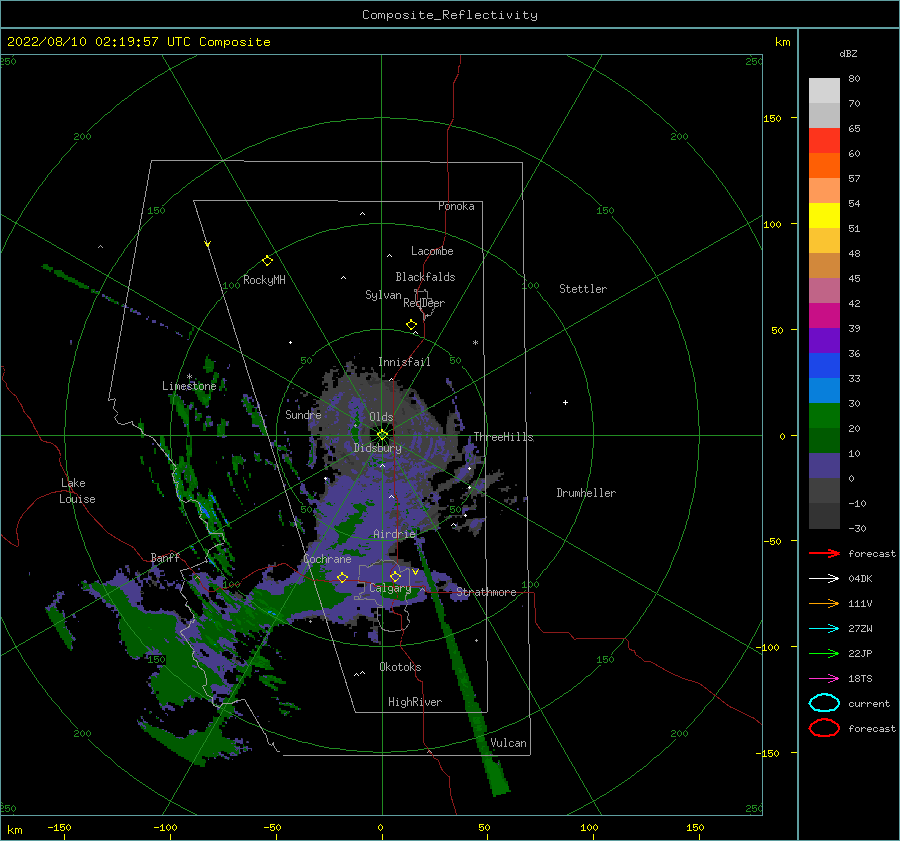Click the HighRiver label
The height and width of the screenshot is (841, 900).
coord(415,702)
